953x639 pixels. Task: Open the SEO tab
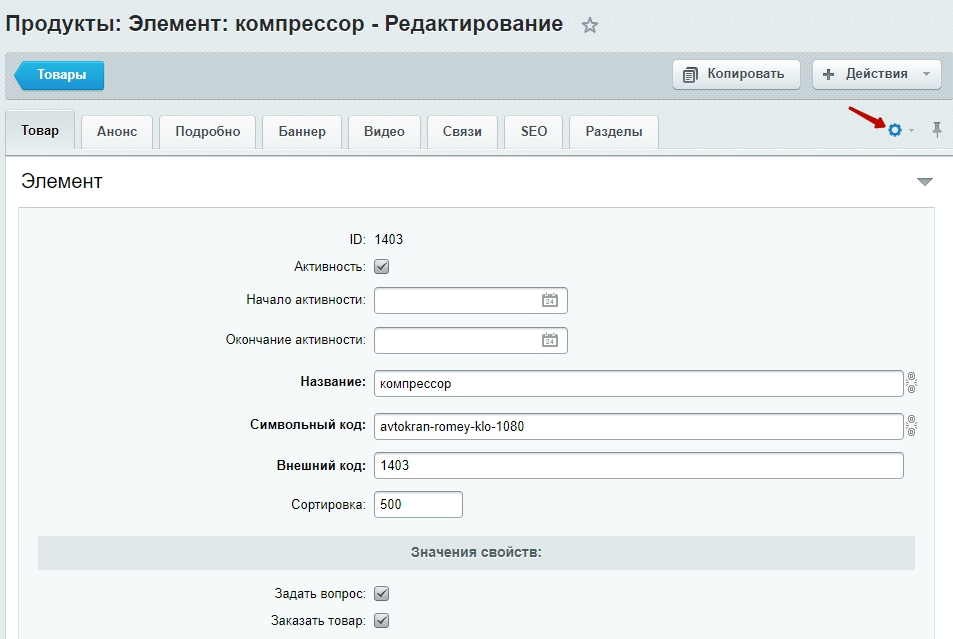coord(534,131)
